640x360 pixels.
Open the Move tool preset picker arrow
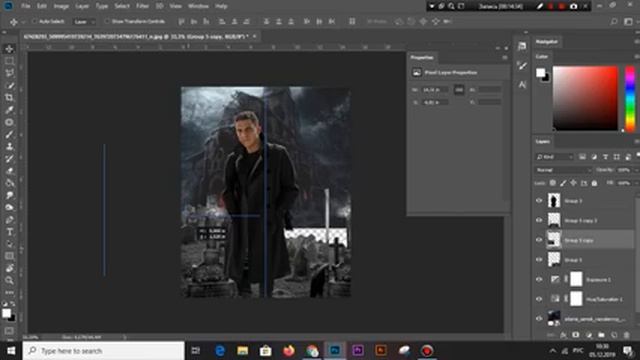pos(22,22)
